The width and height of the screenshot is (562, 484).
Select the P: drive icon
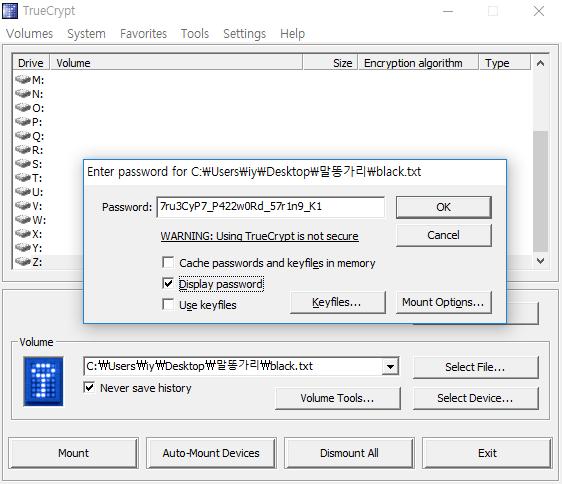pyautogui.click(x=23, y=122)
